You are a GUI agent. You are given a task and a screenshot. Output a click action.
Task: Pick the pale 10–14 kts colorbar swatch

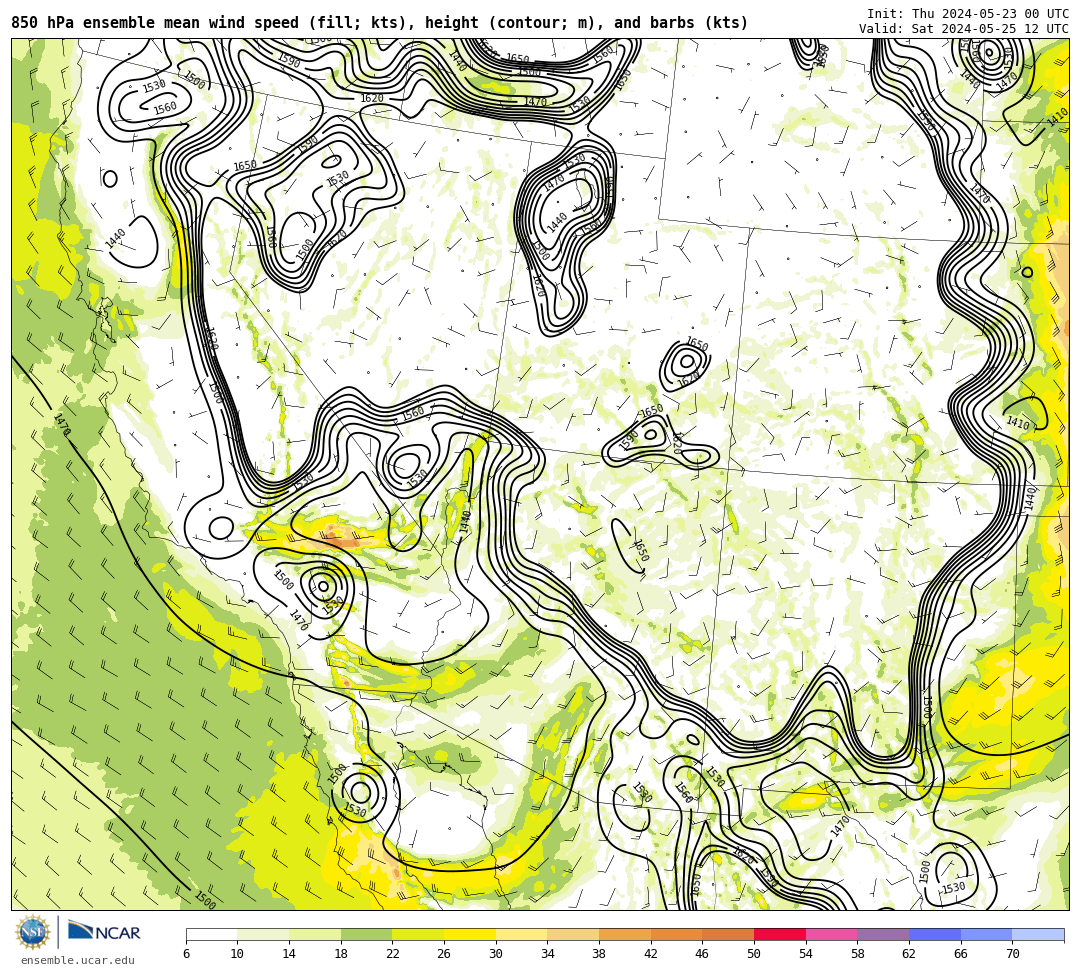pyautogui.click(x=263, y=934)
